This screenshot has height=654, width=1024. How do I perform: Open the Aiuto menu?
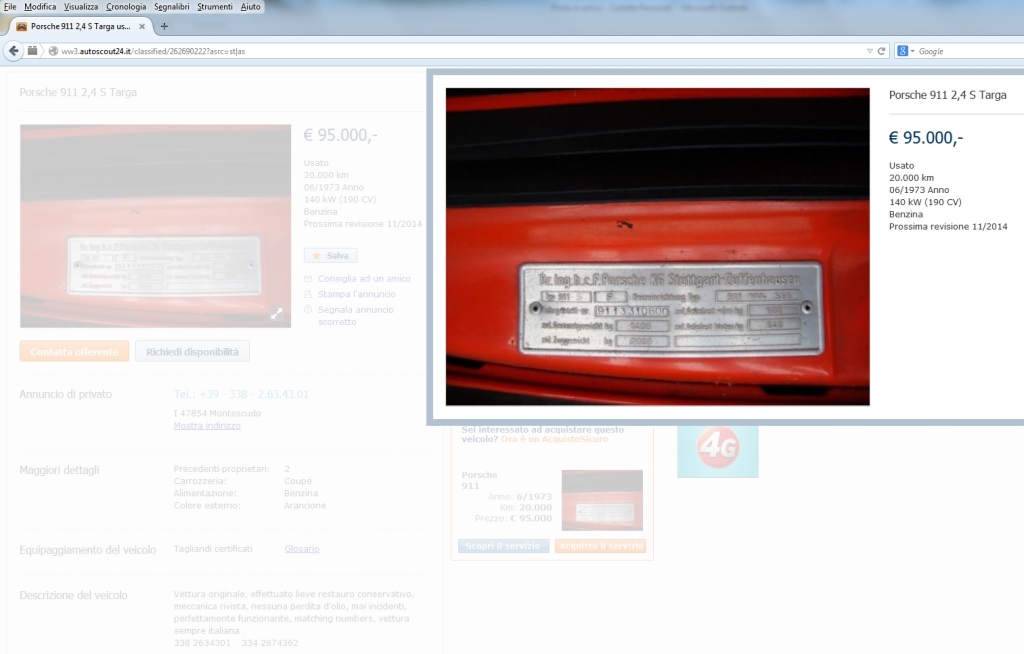(250, 7)
